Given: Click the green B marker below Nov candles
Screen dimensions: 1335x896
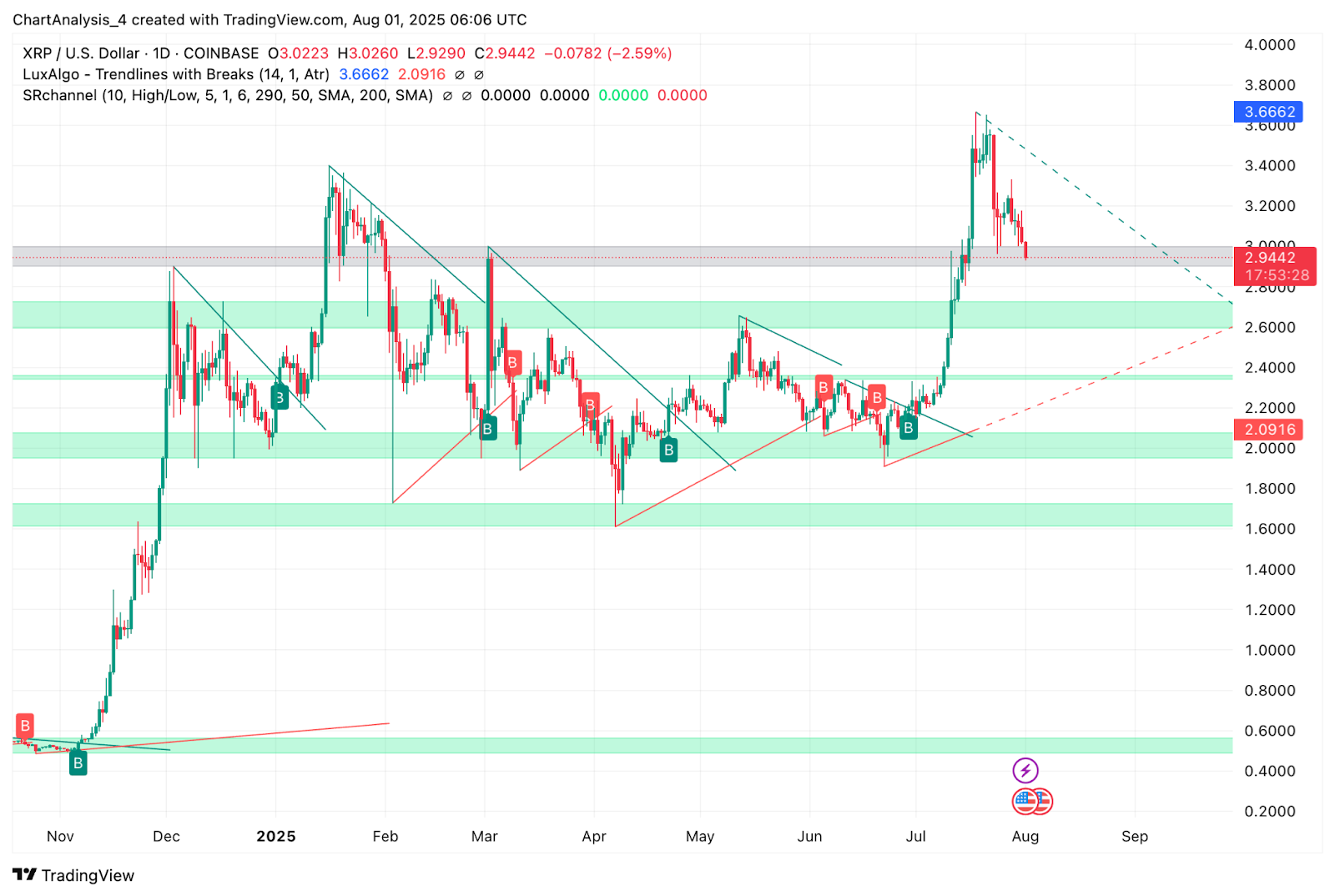Looking at the screenshot, I should click(78, 763).
